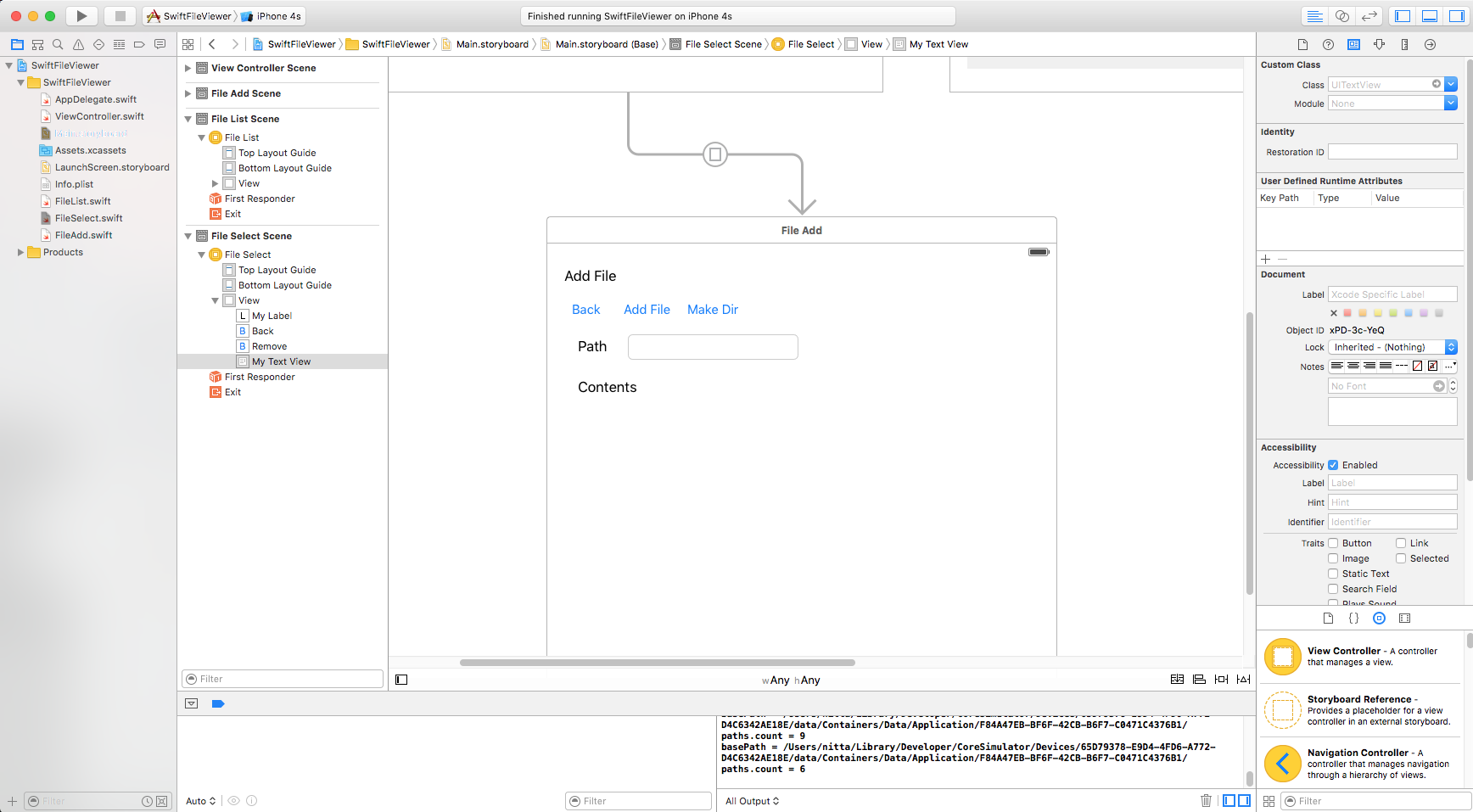The width and height of the screenshot is (1473, 812).
Task: Click the Run (play) button
Action: 81,16
